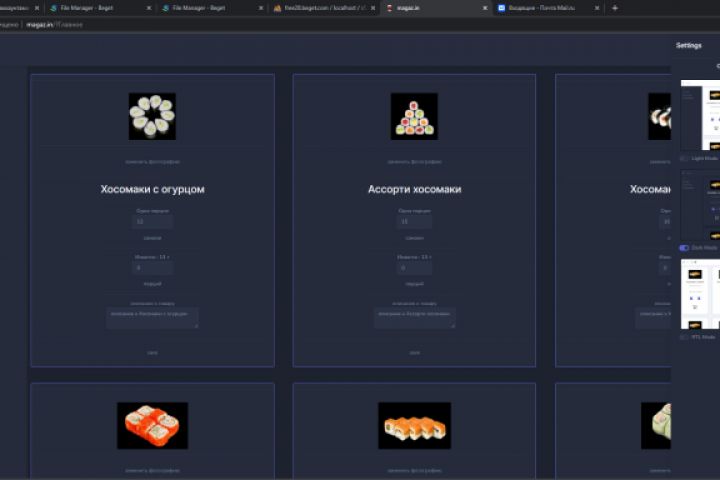Viewport: 720px width, 480px height.
Task: Close the Mail.ru inbox tab
Action: click(597, 8)
